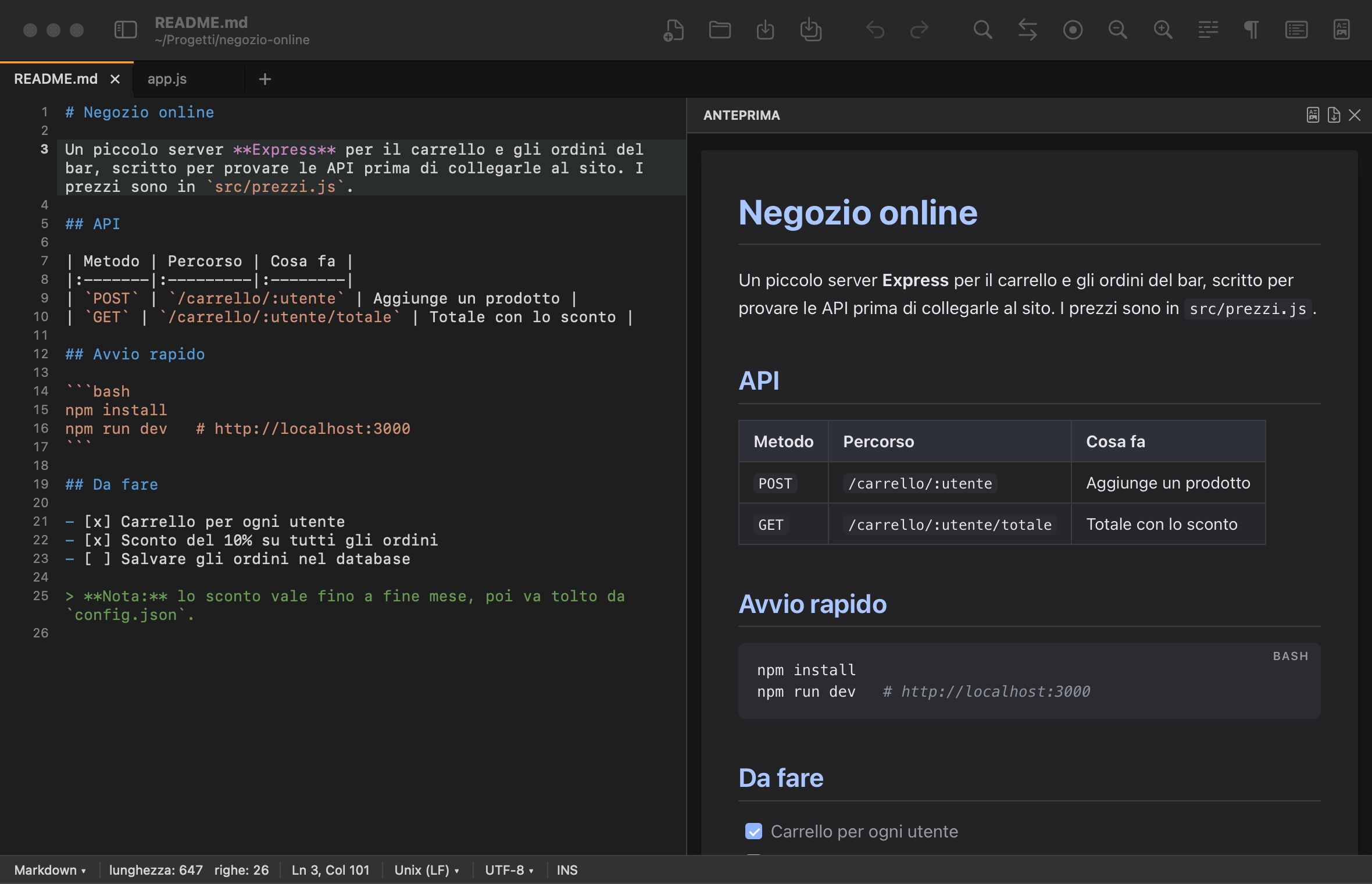Close the ANTEPRIMA preview panel
1372x884 pixels.
1355,115
